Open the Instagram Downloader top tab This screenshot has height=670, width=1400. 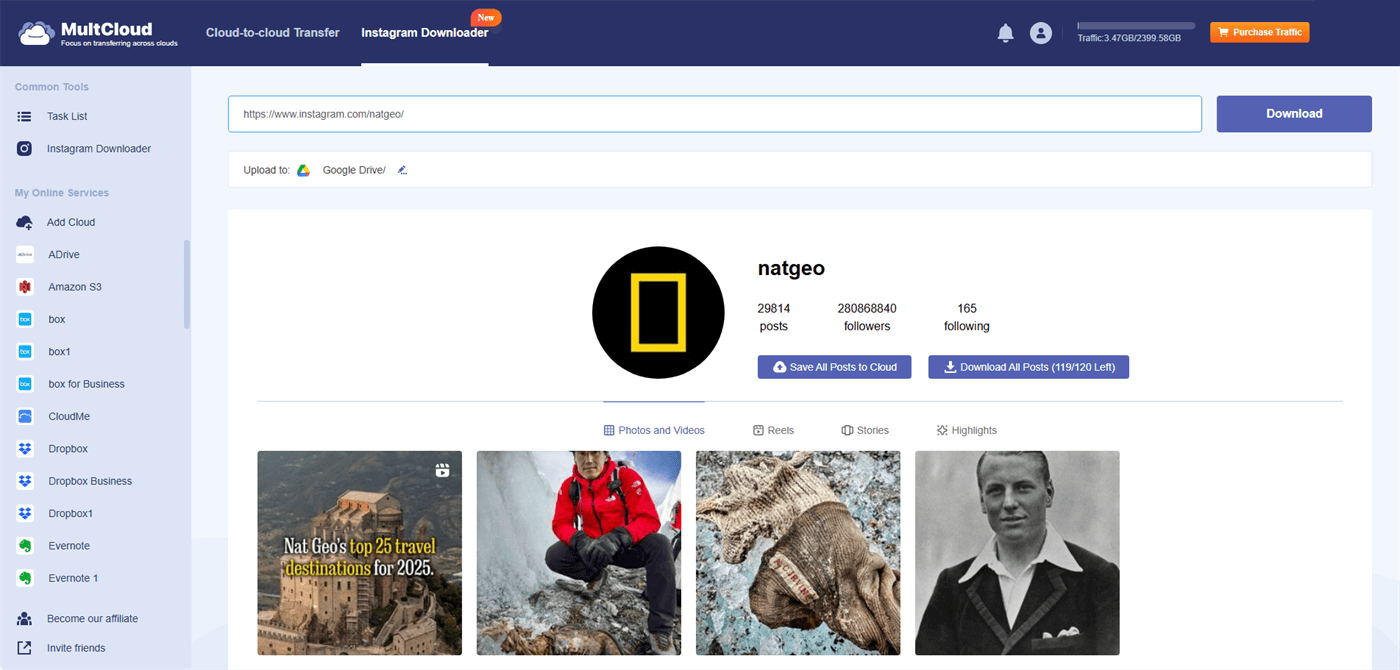point(425,33)
